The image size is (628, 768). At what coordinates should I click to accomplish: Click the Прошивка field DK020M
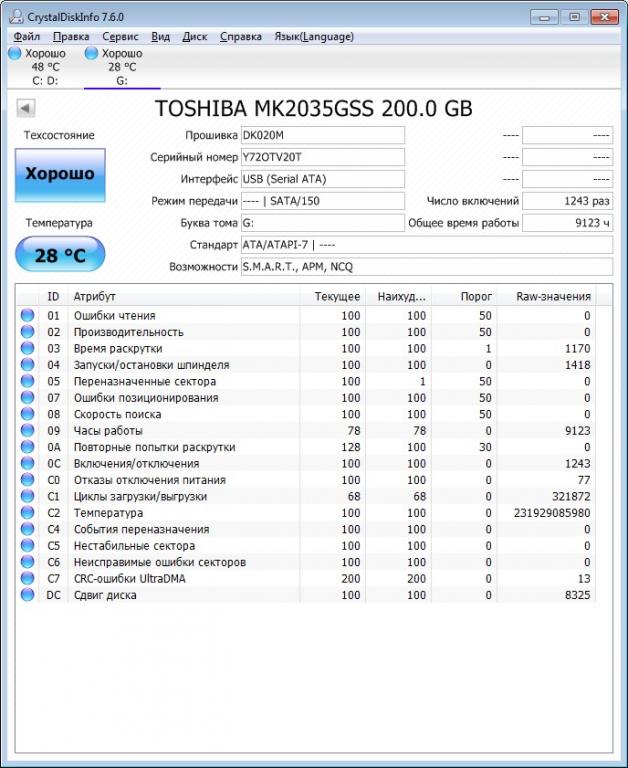click(323, 135)
